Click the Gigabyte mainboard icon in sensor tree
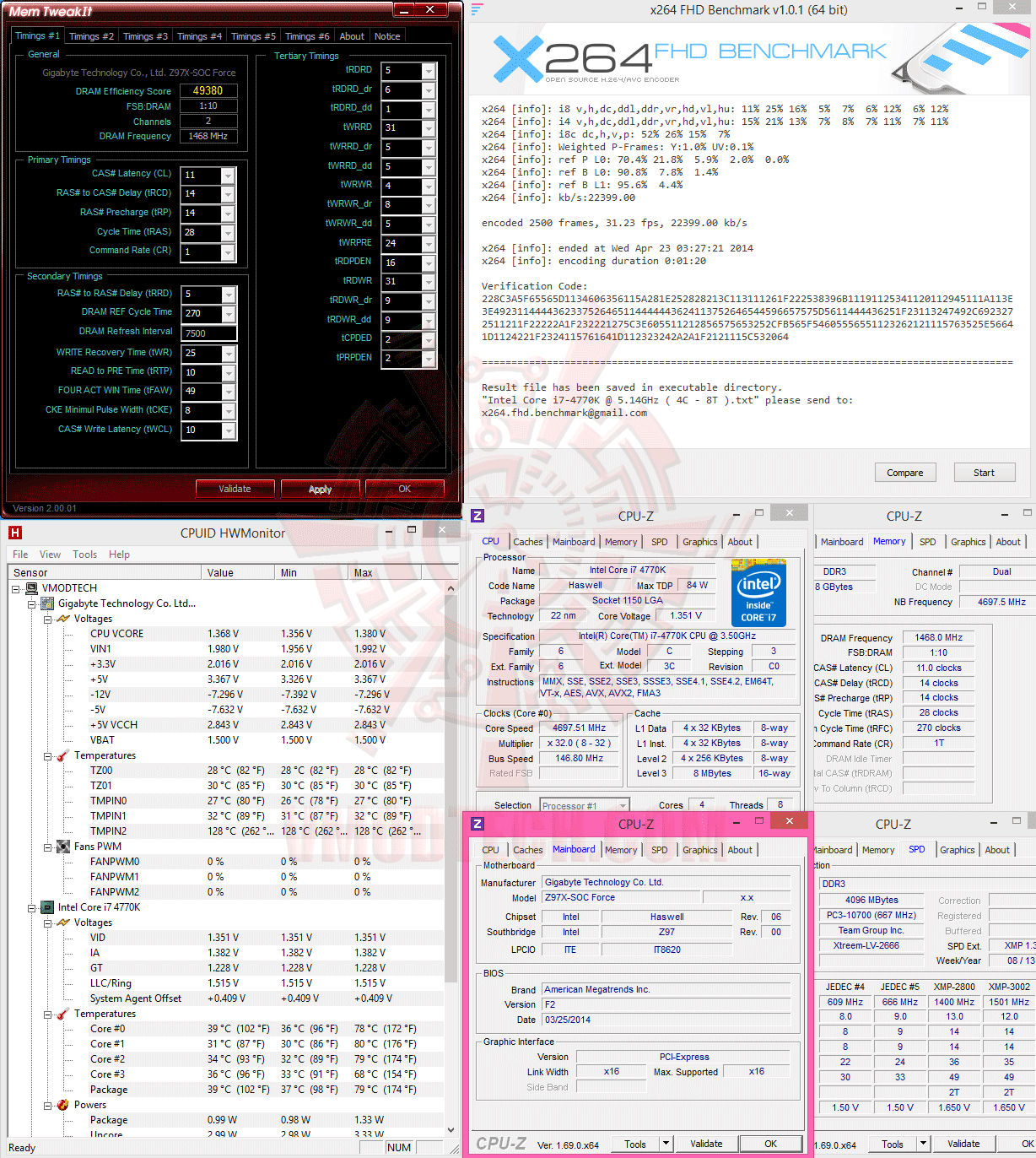1036x1158 pixels. pyautogui.click(x=48, y=603)
